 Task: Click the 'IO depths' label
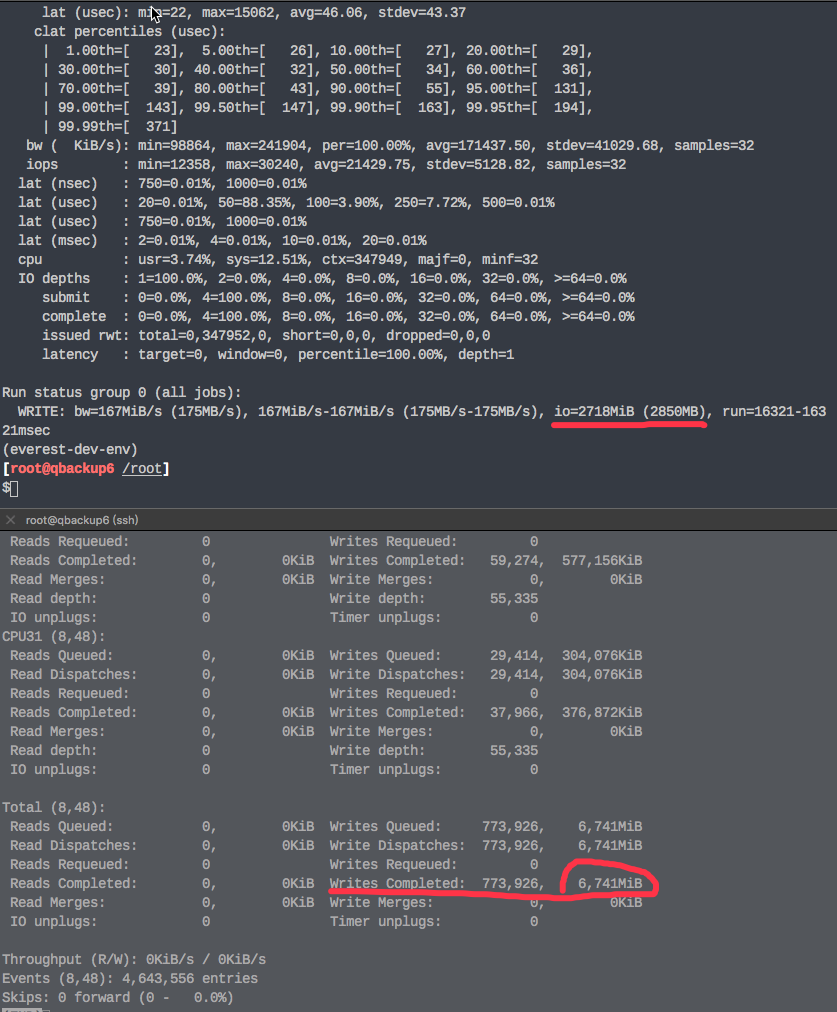[54, 278]
